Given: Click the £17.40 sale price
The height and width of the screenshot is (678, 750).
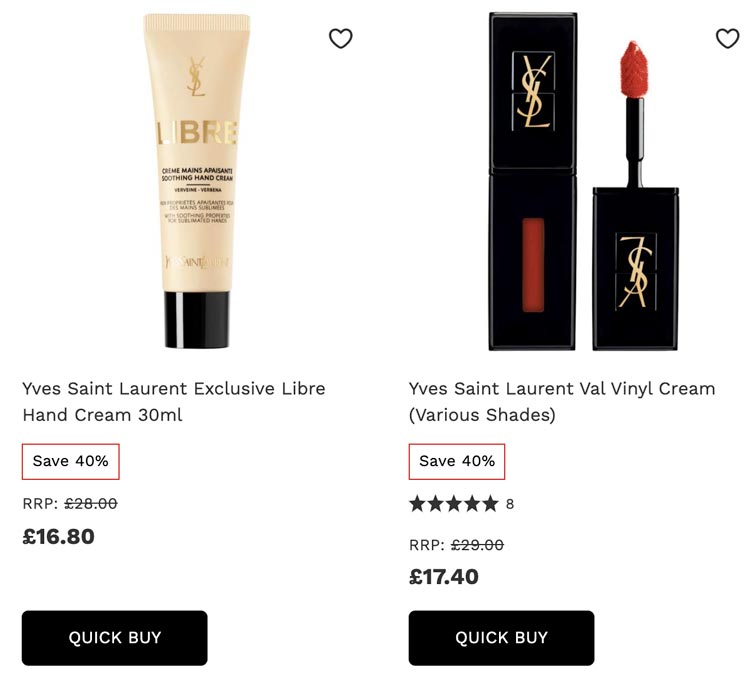Looking at the screenshot, I should tap(444, 577).
